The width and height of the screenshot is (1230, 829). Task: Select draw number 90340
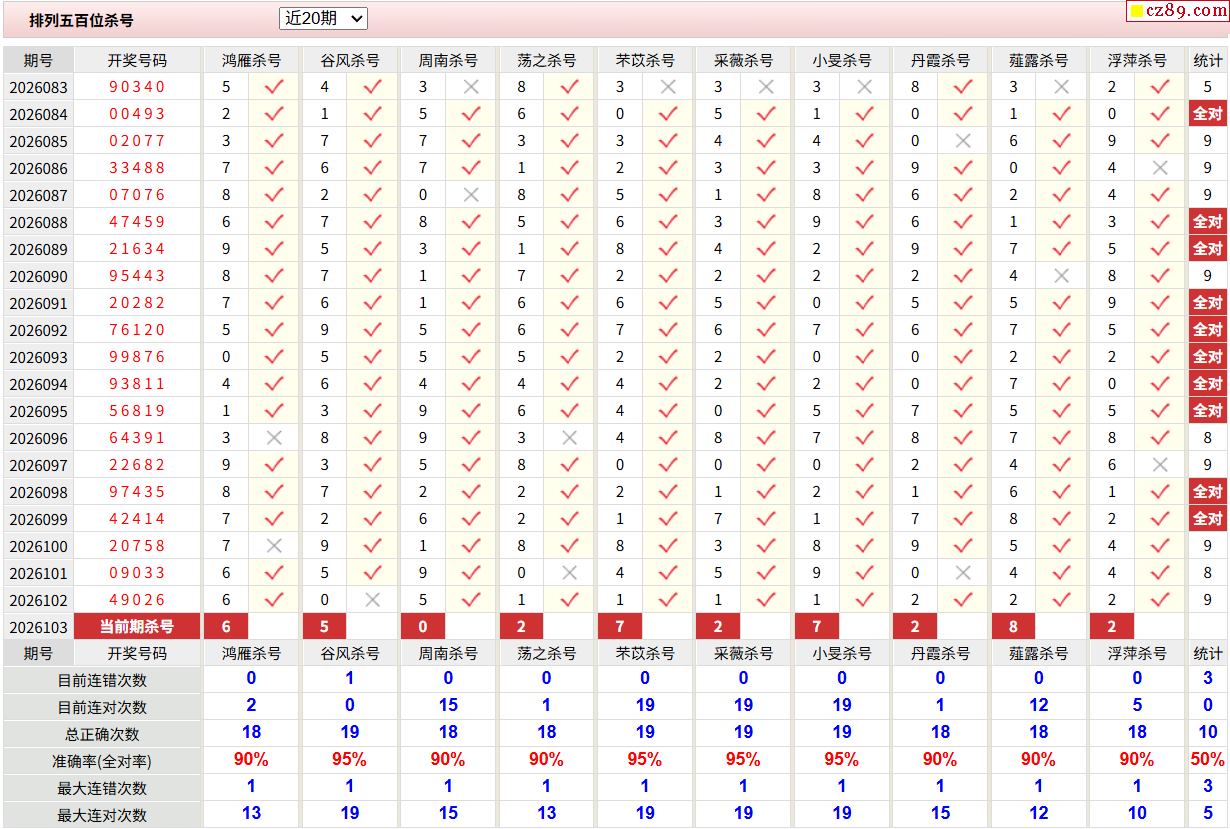pos(138,87)
